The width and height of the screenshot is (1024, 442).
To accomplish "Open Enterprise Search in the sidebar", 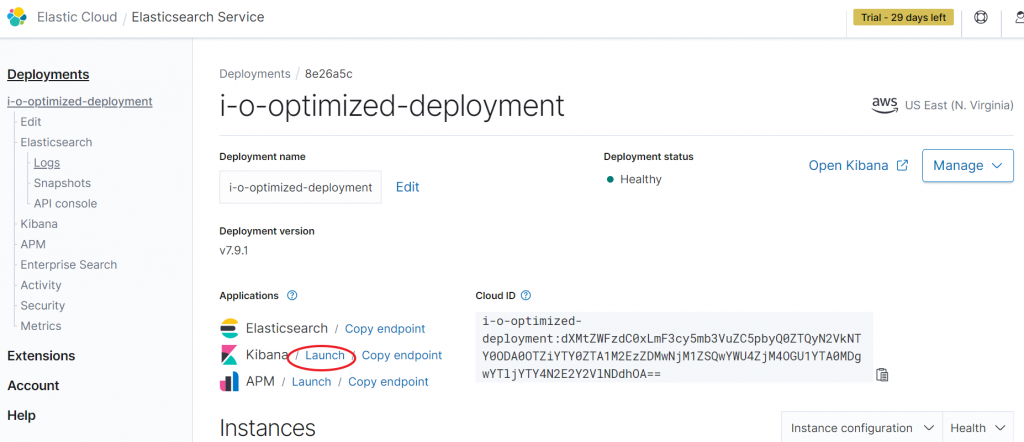I will pos(69,265).
